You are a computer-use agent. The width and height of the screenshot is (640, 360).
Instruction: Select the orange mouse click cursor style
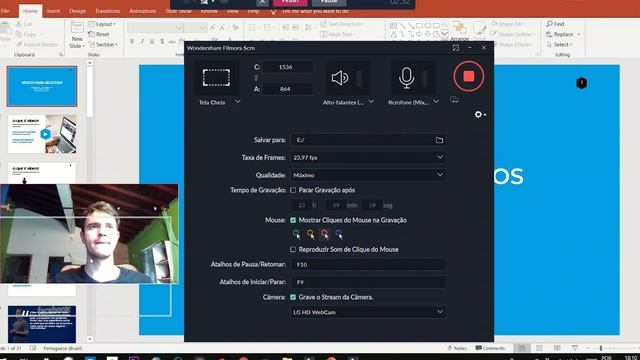311,234
